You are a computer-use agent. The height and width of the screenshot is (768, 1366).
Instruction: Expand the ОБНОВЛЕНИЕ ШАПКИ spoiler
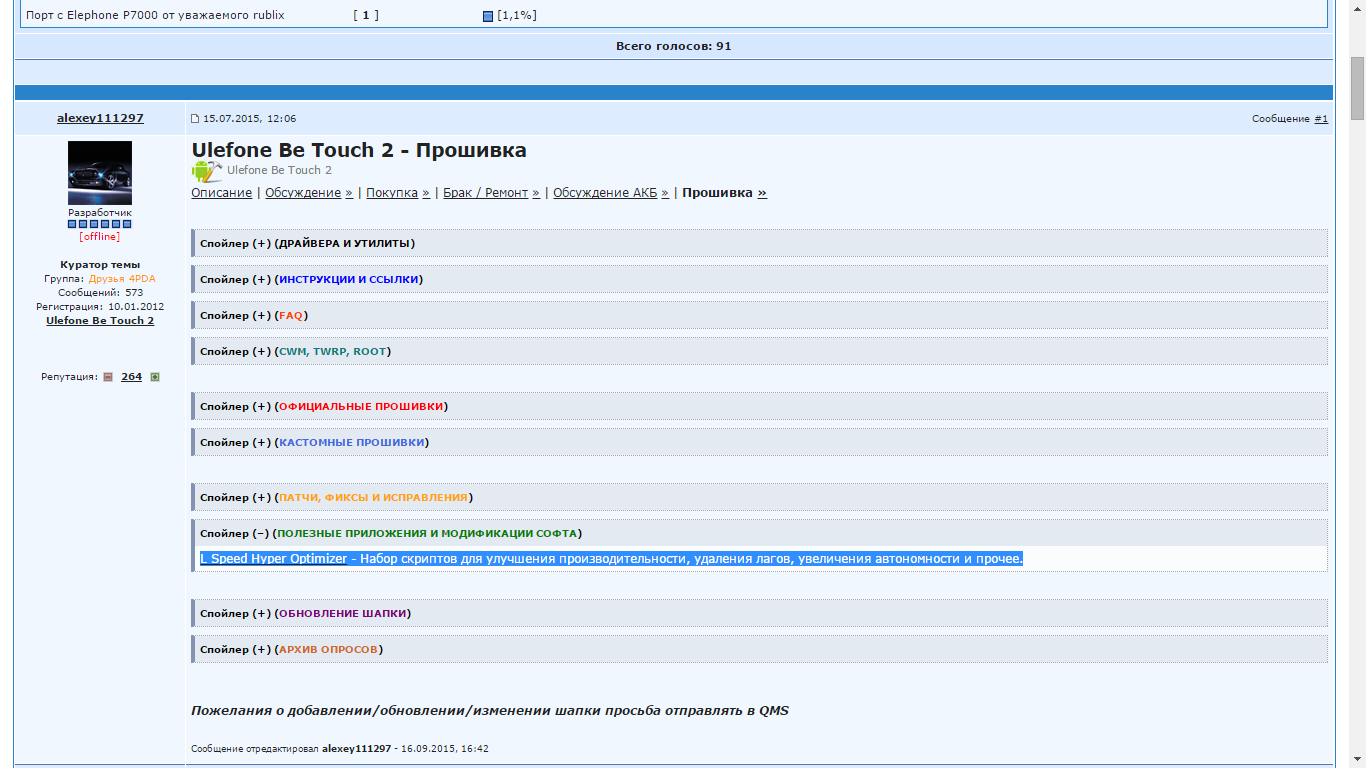759,613
